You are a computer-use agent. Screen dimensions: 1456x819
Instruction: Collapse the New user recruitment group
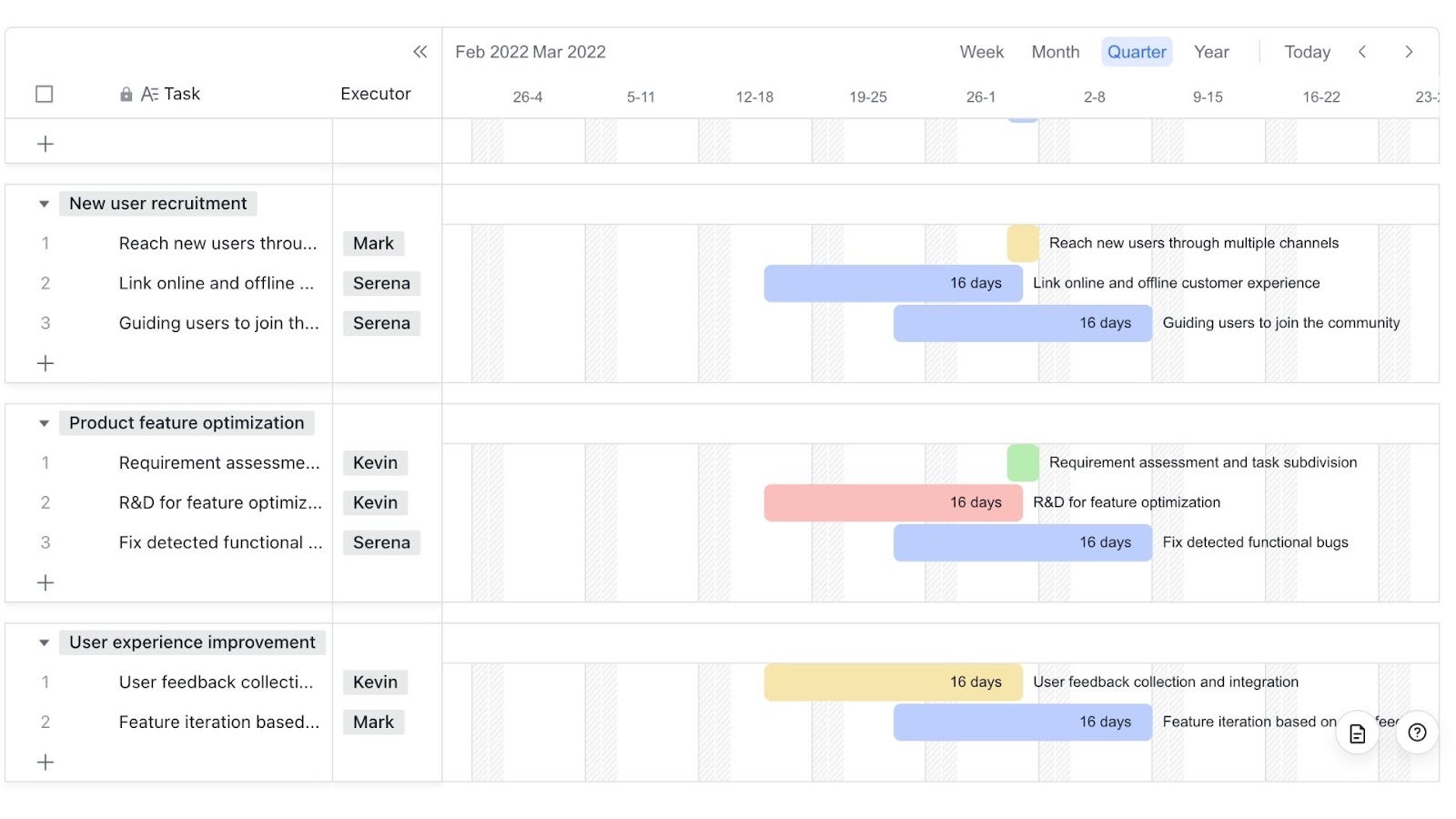[x=44, y=204]
